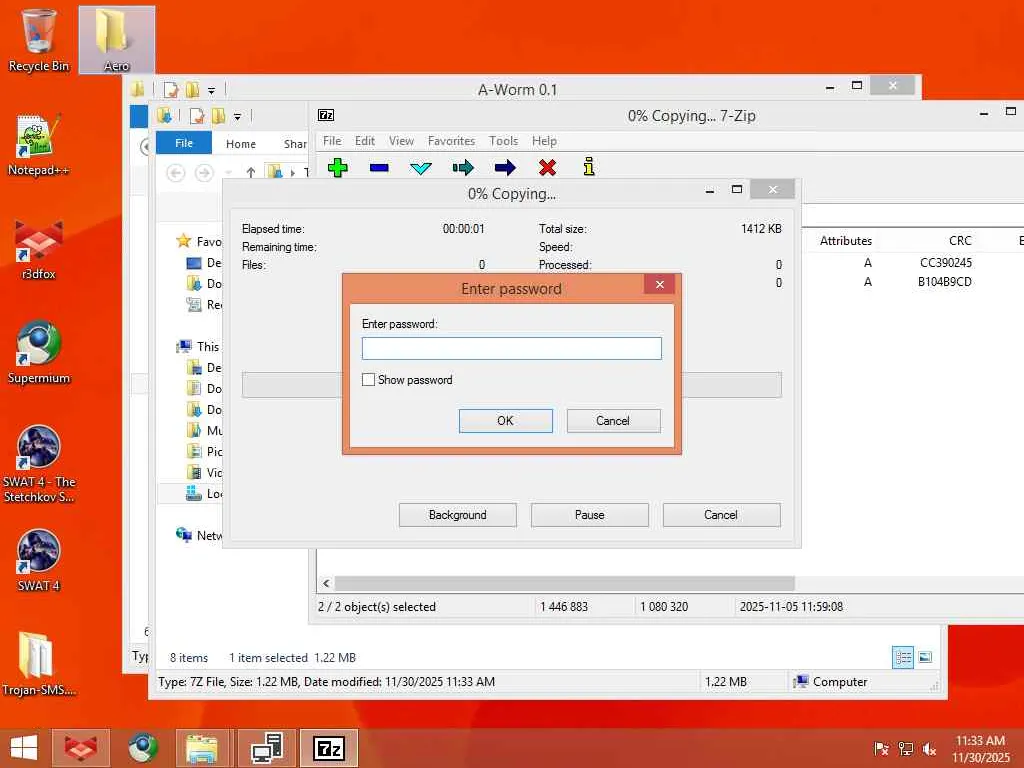The height and width of the screenshot is (768, 1024).
Task: Select the Notepad++ desktop shortcut
Action: coord(39,145)
